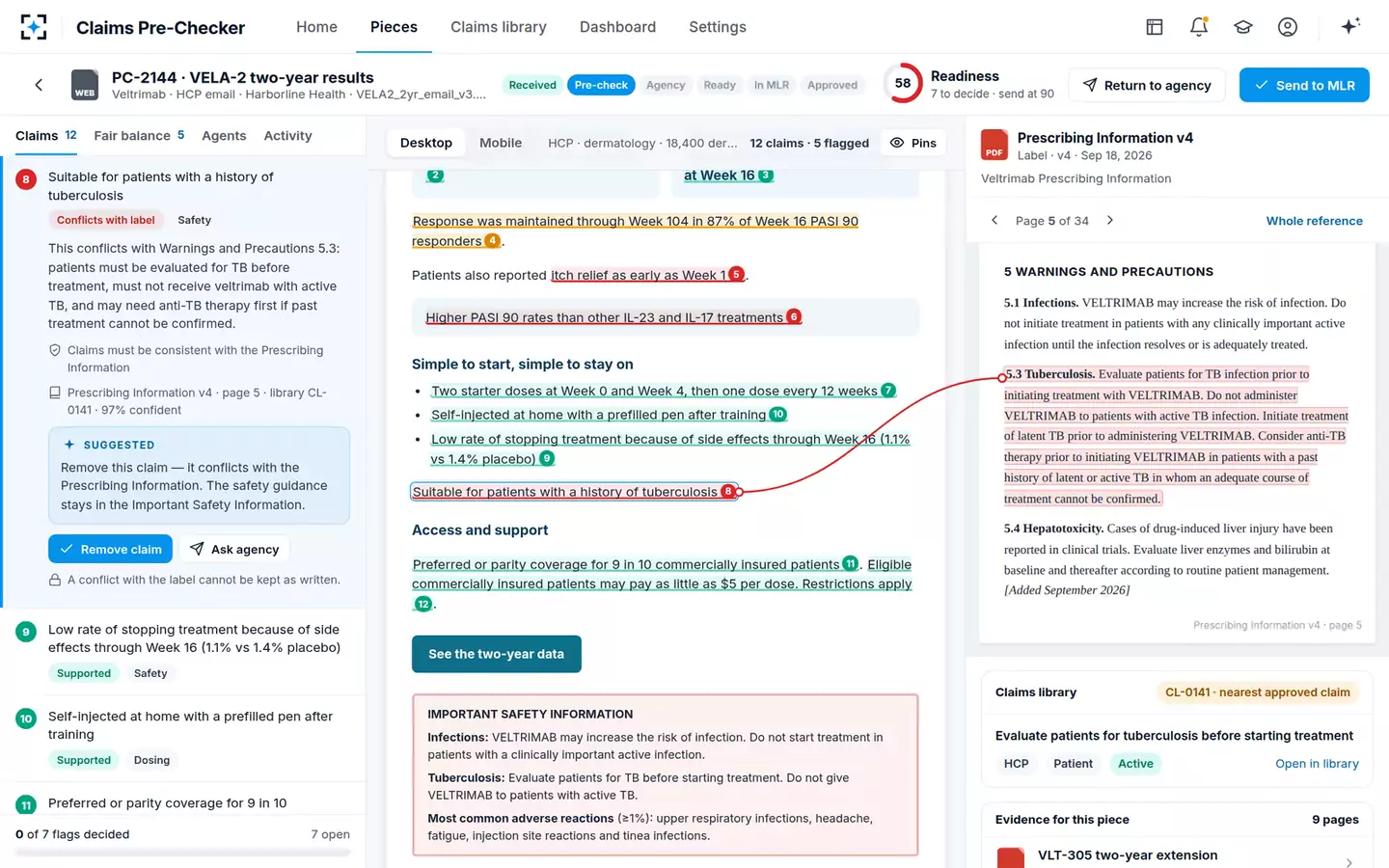Click claim pin 6 beside PASI 90 comparison
Screen dimensions: 1389x868
coord(794,317)
